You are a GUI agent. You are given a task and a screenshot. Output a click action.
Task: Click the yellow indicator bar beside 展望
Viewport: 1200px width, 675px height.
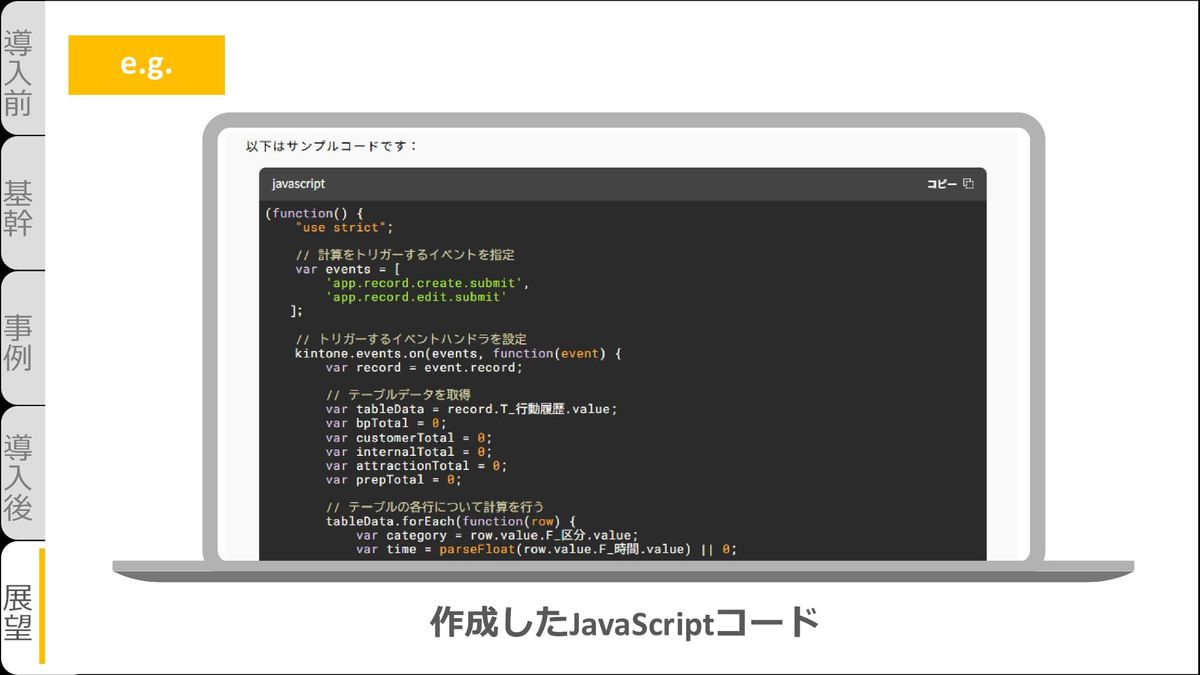[42, 606]
